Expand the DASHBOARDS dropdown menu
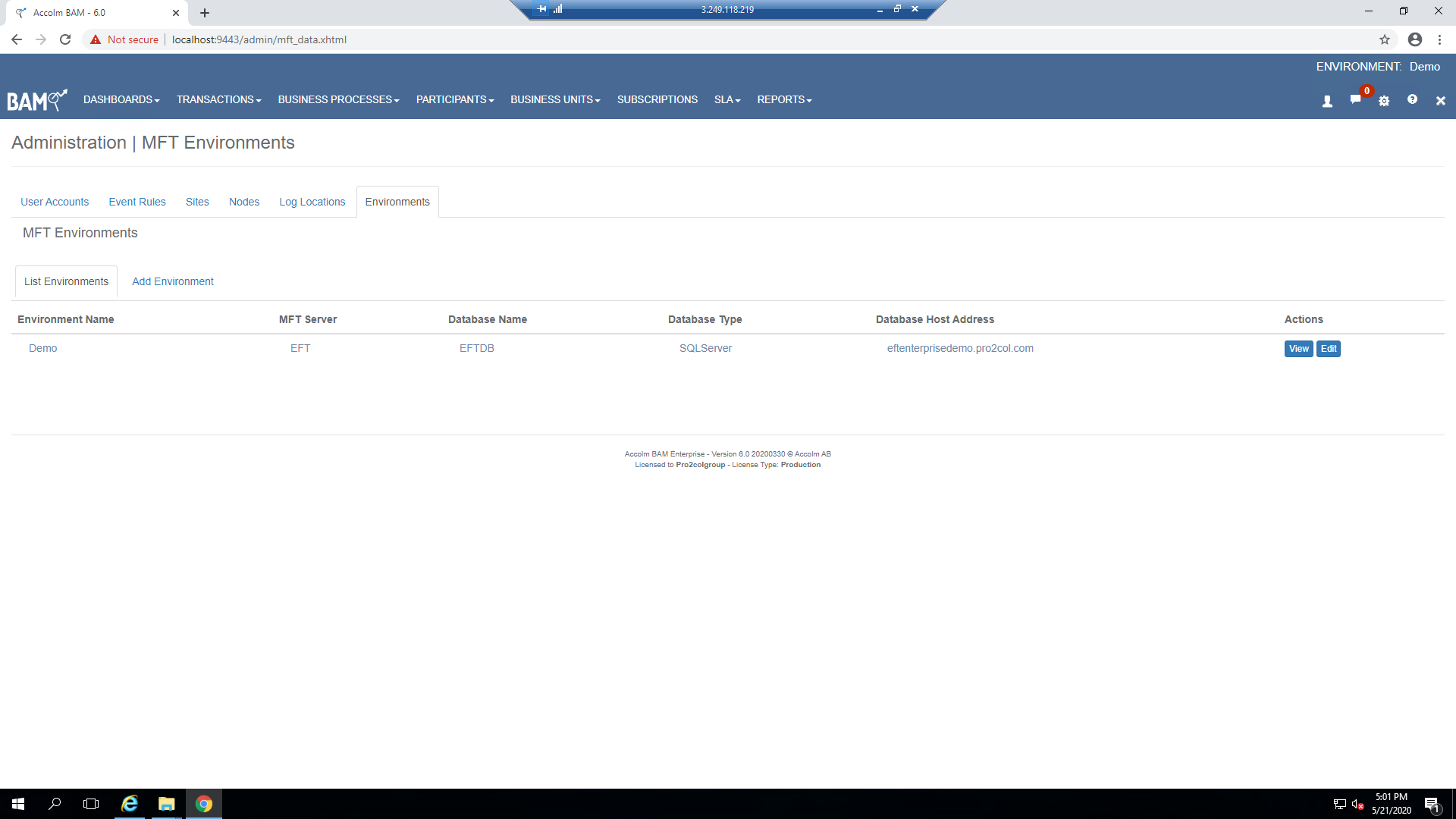1456x819 pixels. pyautogui.click(x=120, y=99)
